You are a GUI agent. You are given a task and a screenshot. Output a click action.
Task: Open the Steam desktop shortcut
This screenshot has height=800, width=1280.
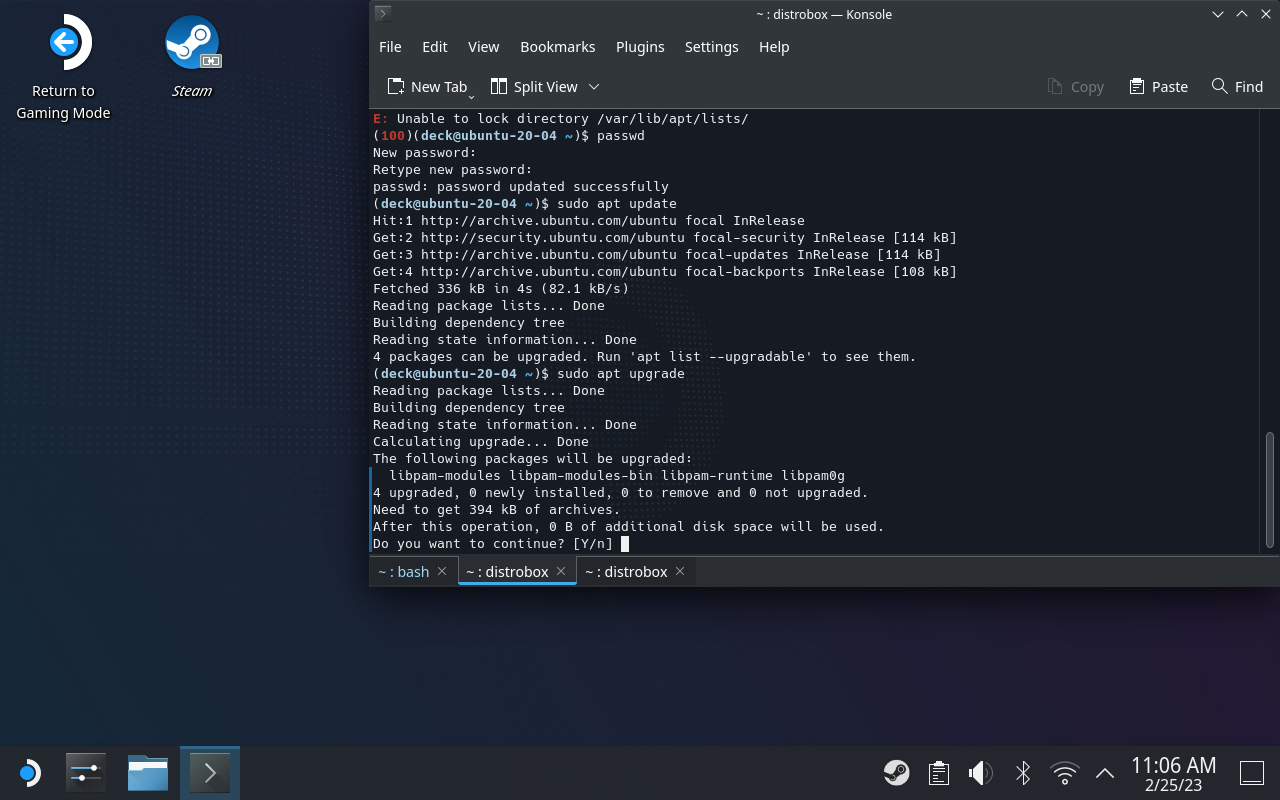click(192, 57)
